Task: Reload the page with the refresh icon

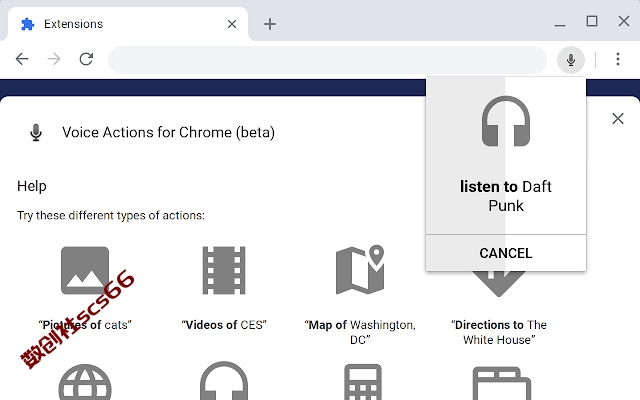Action: point(86,59)
